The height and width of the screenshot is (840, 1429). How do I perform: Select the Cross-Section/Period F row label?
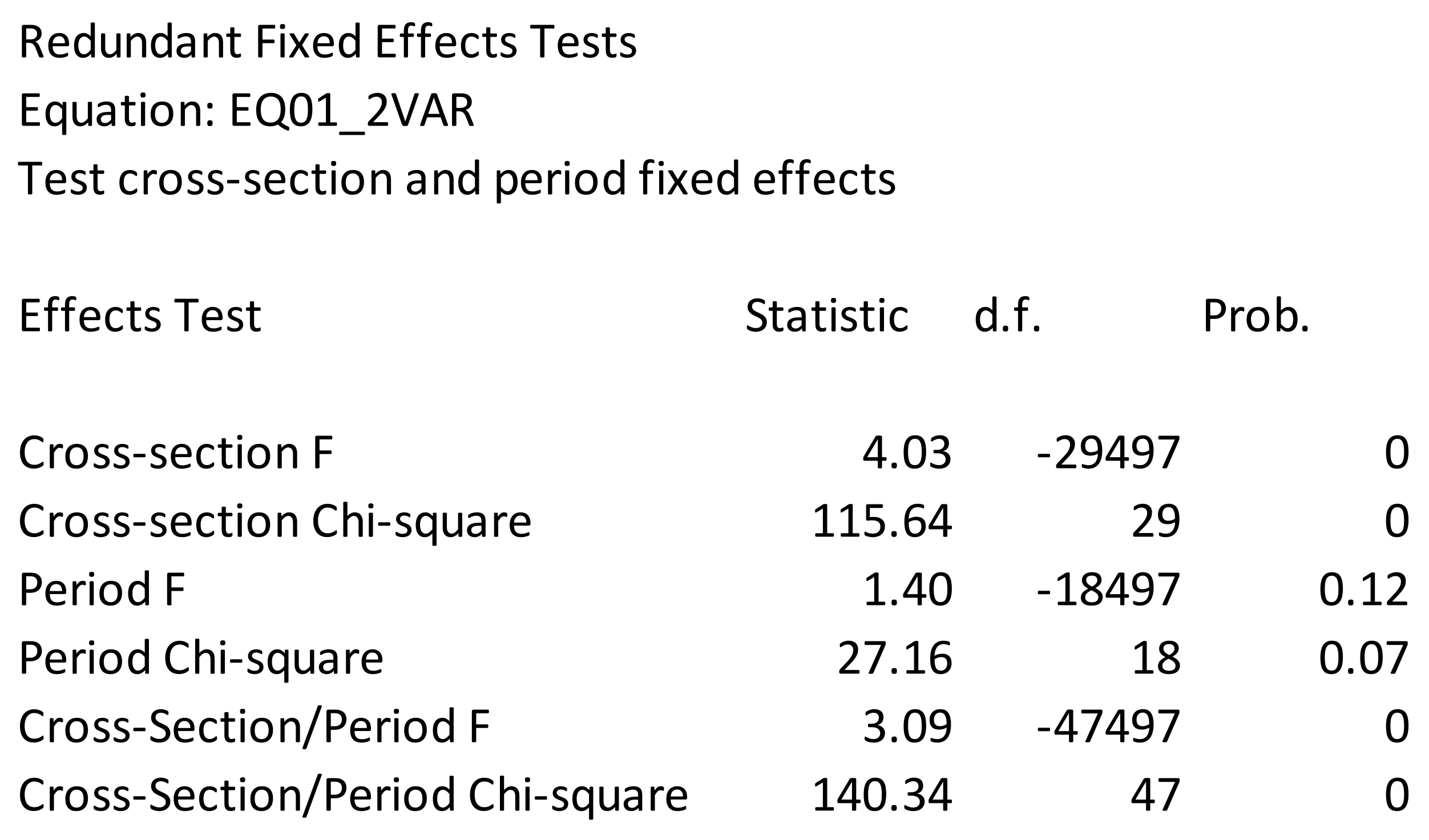[x=254, y=726]
